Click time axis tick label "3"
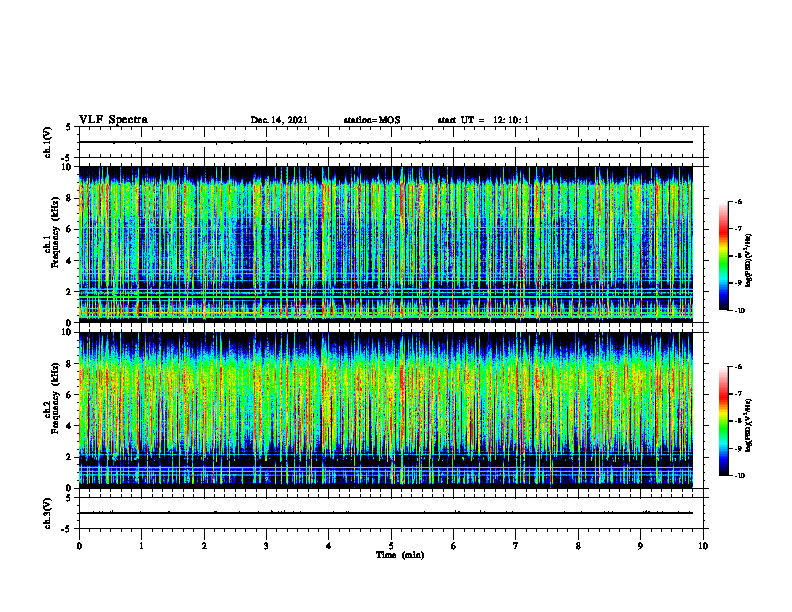 pos(266,546)
